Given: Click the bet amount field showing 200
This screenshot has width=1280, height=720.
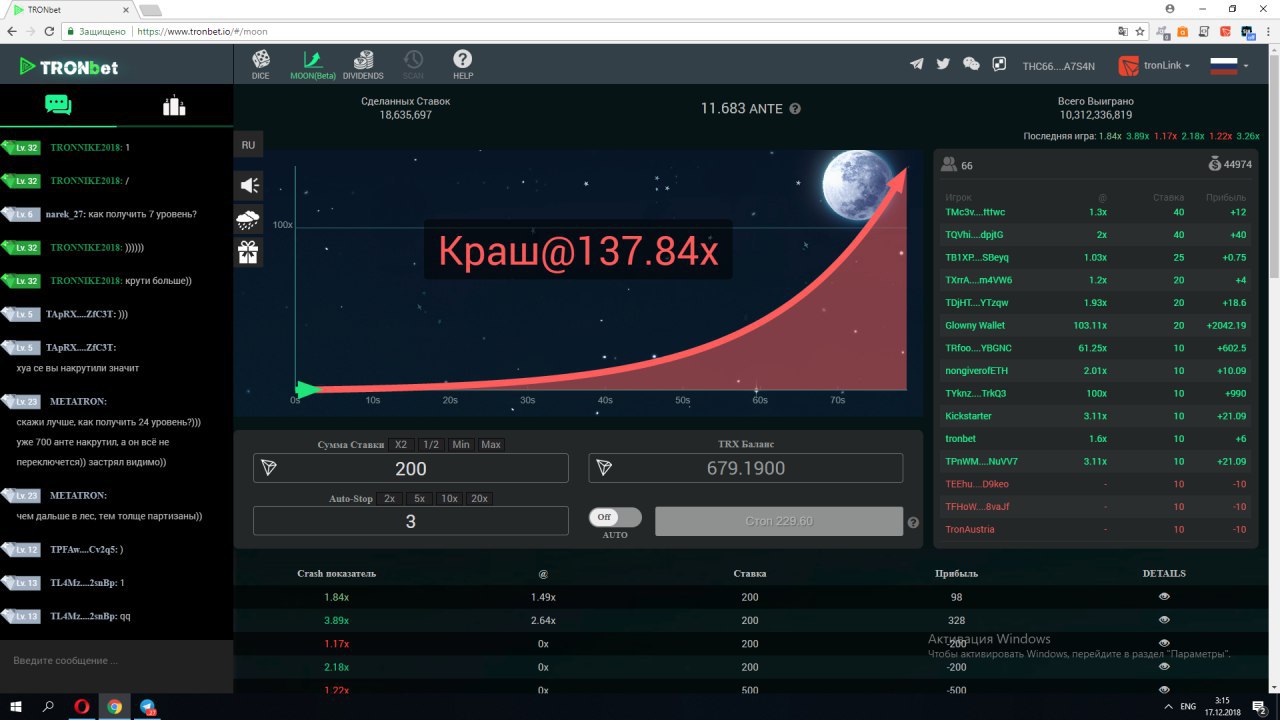Looking at the screenshot, I should click(x=411, y=468).
